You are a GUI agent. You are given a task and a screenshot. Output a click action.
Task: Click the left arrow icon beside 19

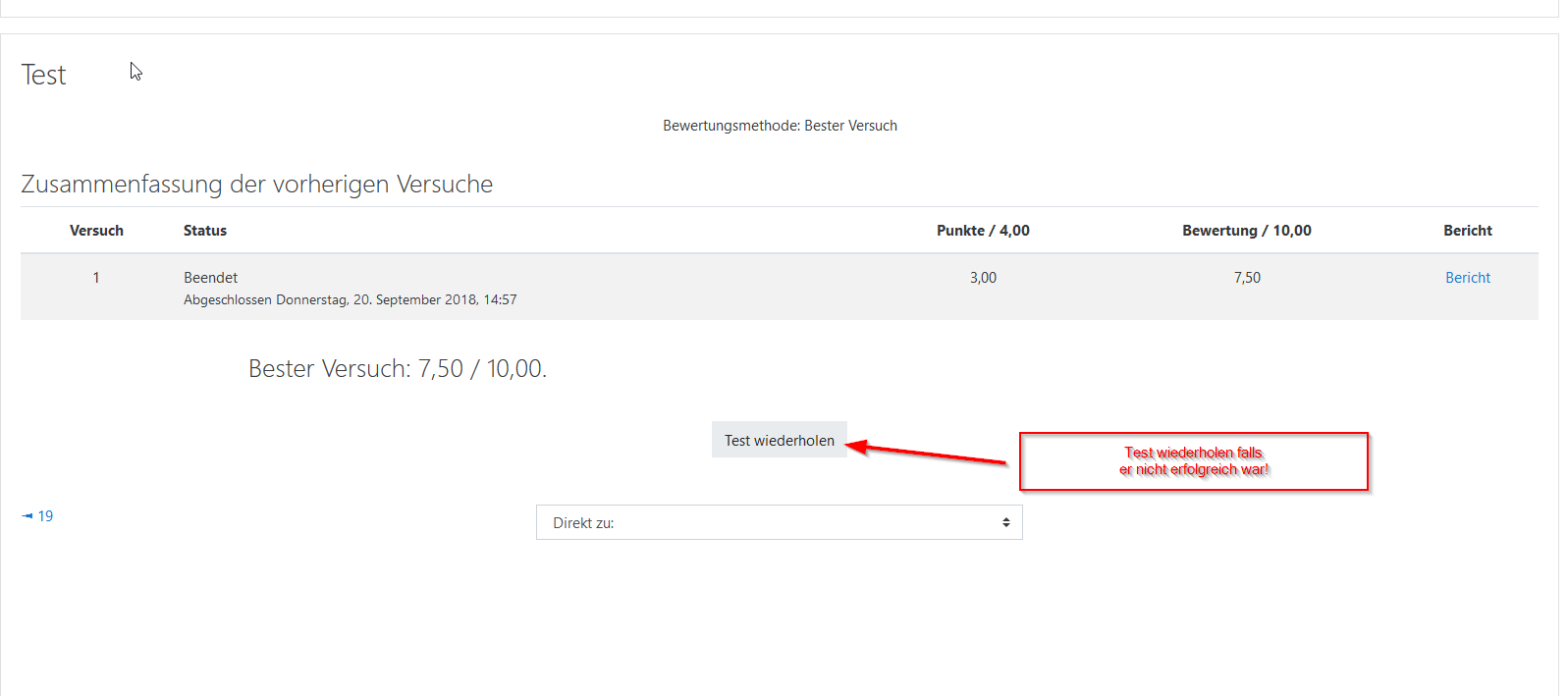click(x=27, y=516)
